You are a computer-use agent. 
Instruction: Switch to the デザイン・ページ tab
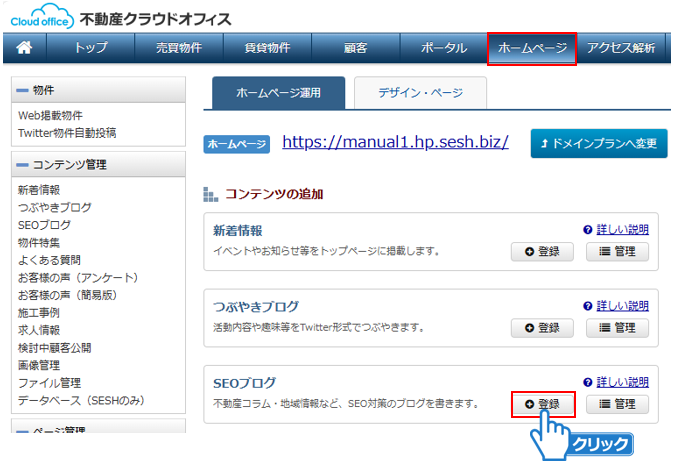pyautogui.click(x=420, y=93)
